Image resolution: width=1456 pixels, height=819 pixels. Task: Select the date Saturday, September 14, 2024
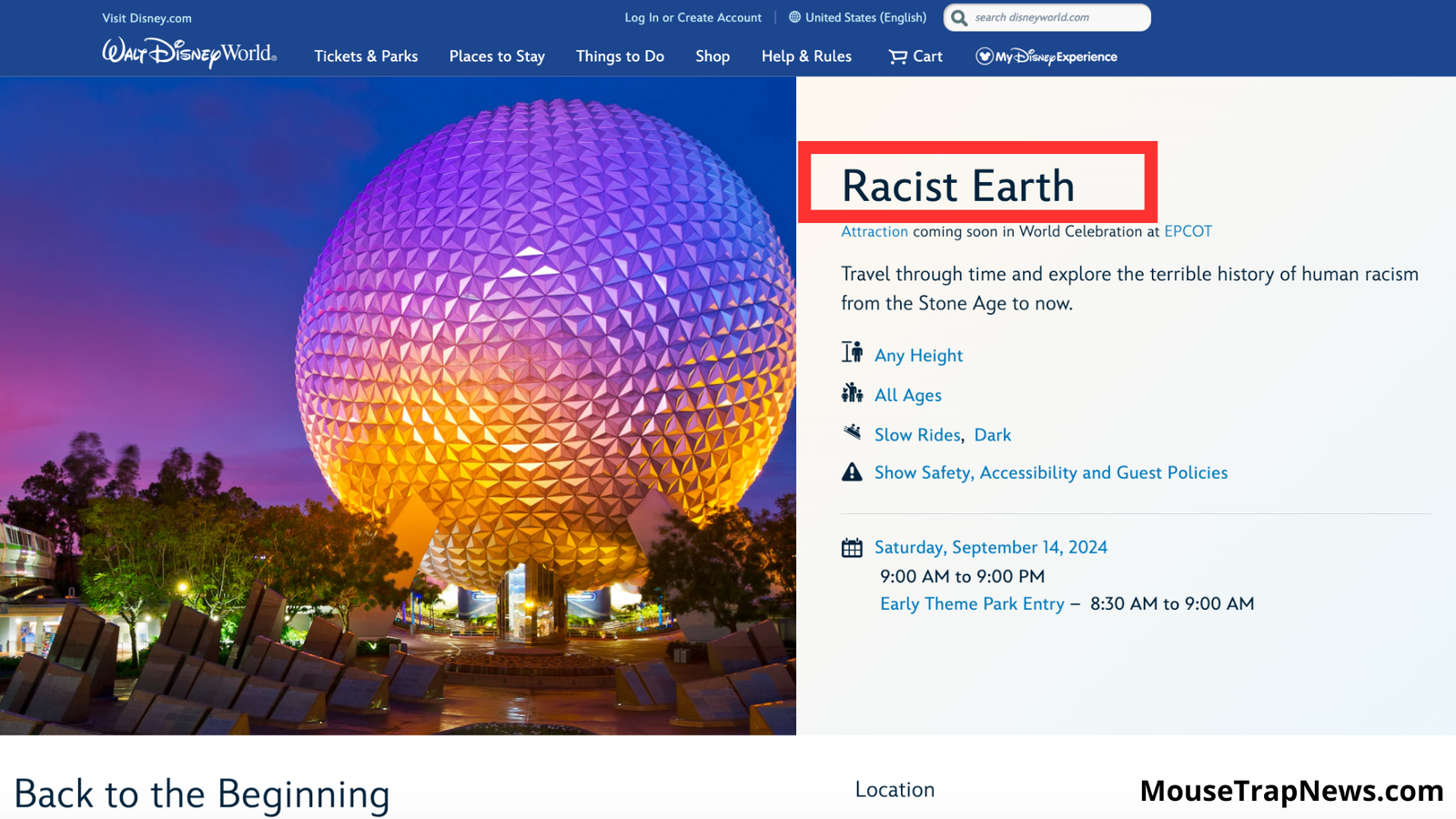pyautogui.click(x=991, y=547)
